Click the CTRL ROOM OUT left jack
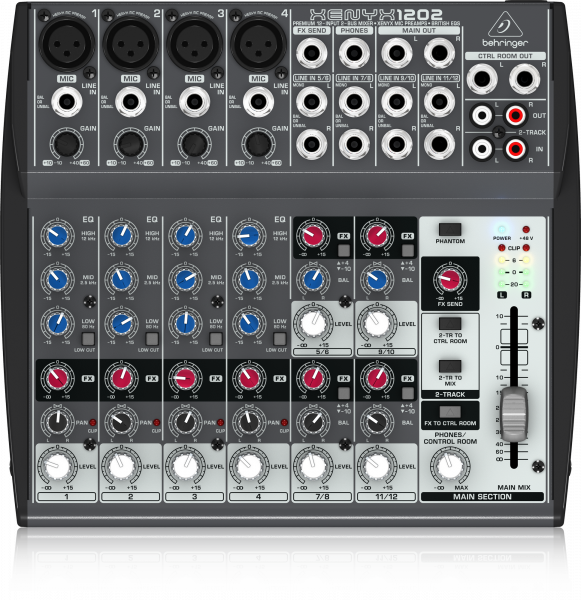Image resolution: width=581 pixels, height=600 pixels. [x=482, y=79]
